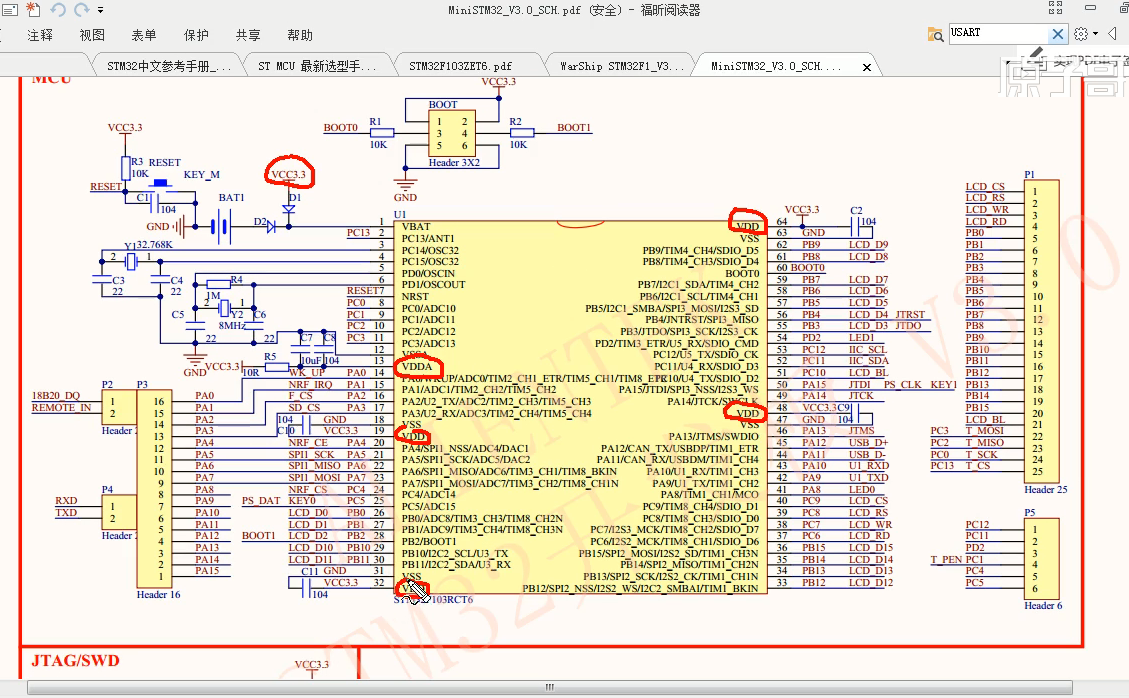
Task: Click the 'TXD' label at header P4
Action: (x=66, y=513)
